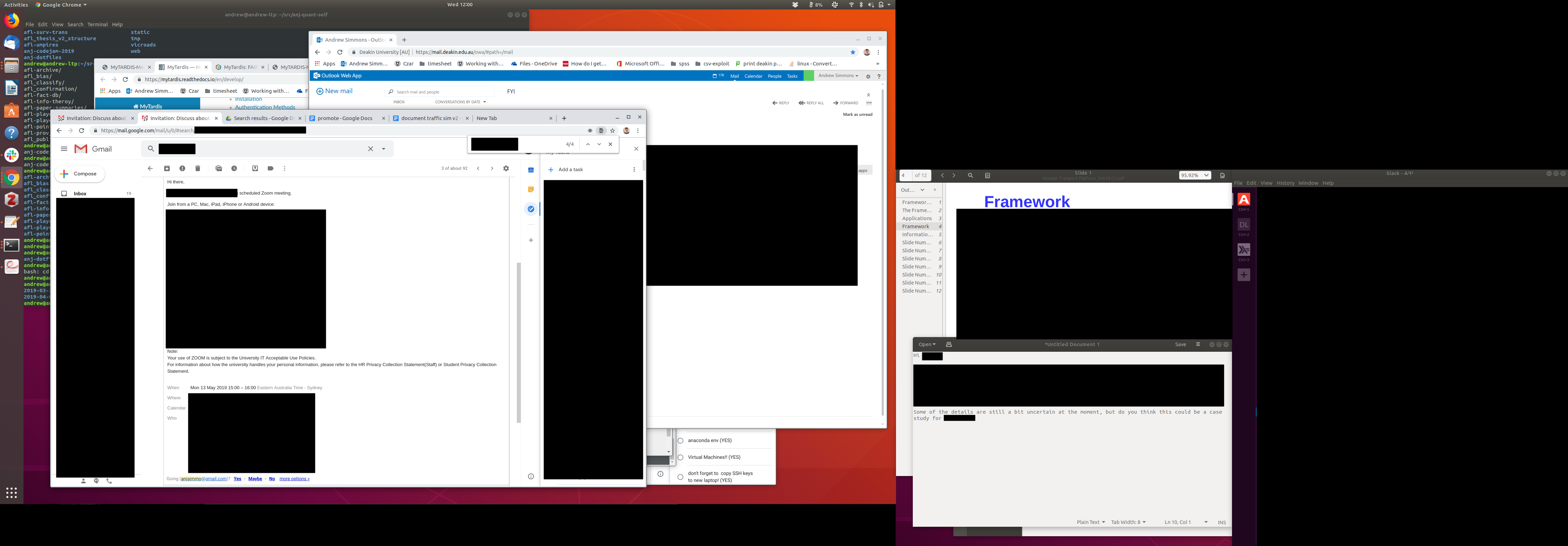
Task: Open Gmail settings gear
Action: pos(506,169)
